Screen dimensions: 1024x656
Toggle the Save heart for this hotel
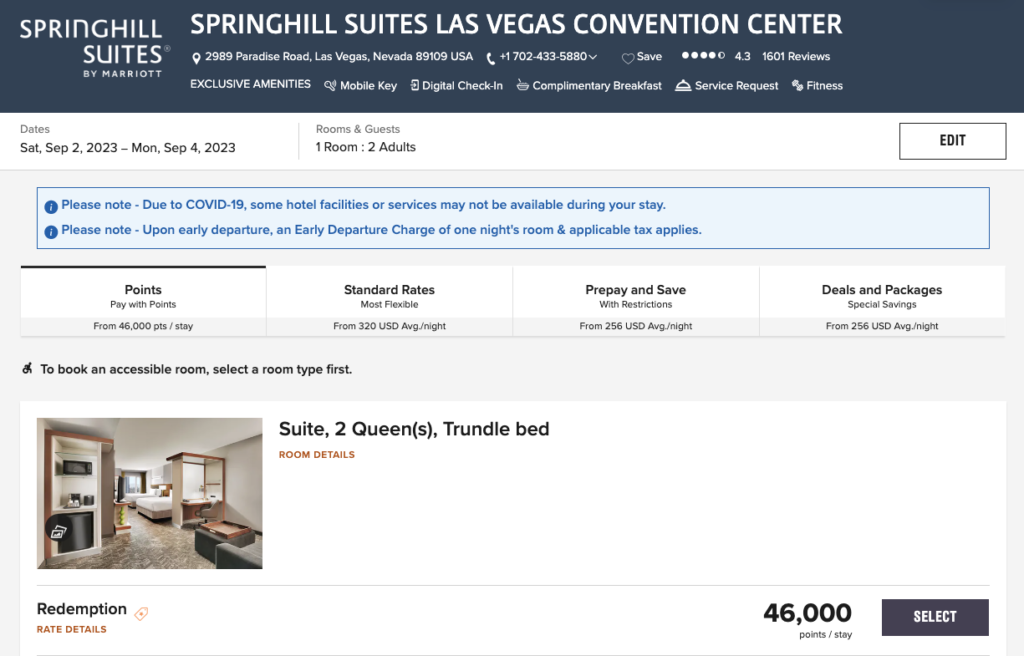(x=627, y=57)
